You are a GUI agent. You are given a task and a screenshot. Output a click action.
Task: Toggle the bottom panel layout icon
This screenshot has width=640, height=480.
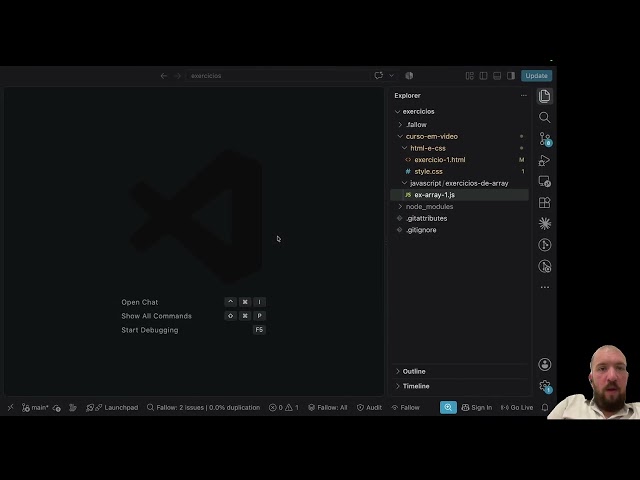click(x=497, y=76)
